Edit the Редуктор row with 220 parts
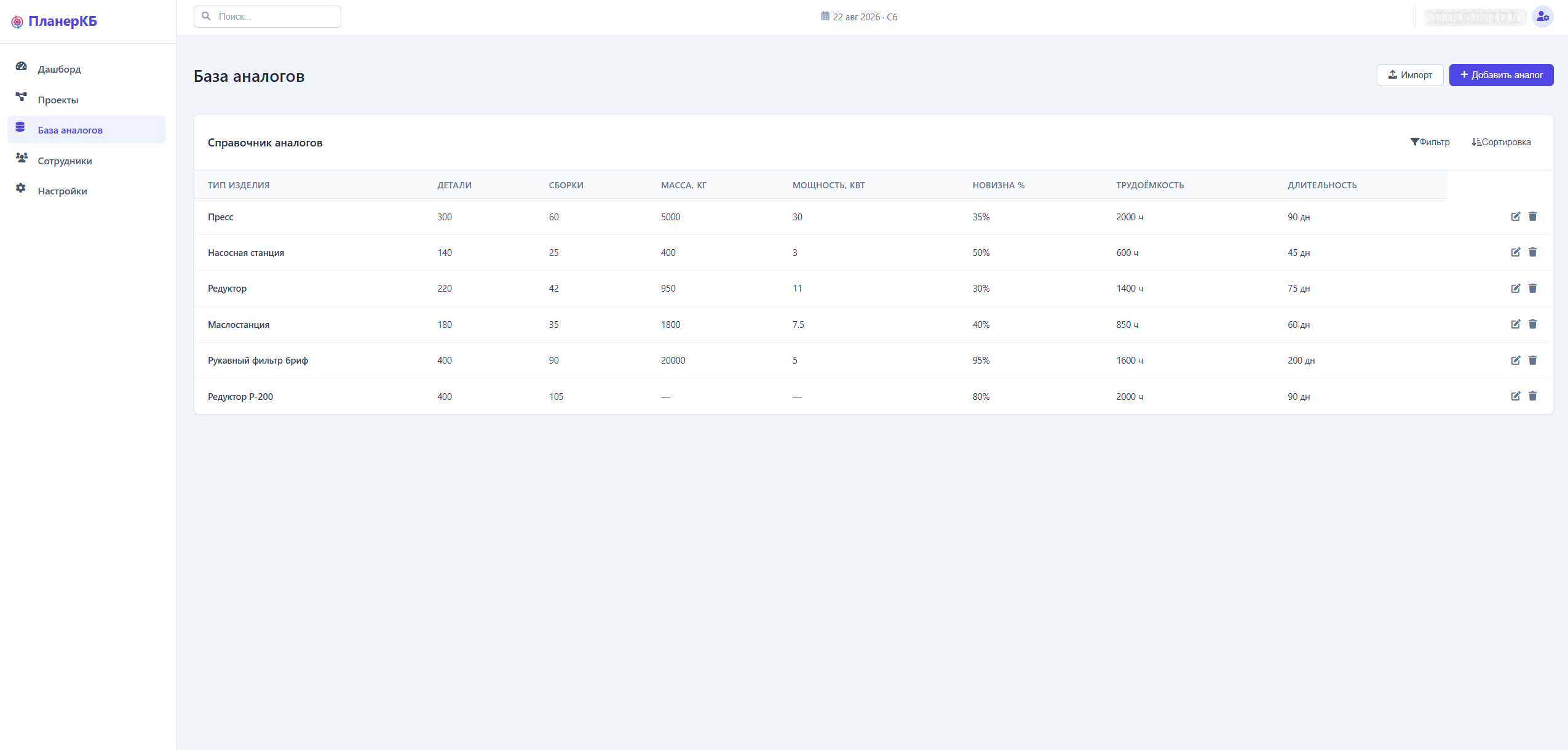Image resolution: width=1568 pixels, height=750 pixels. [1515, 289]
